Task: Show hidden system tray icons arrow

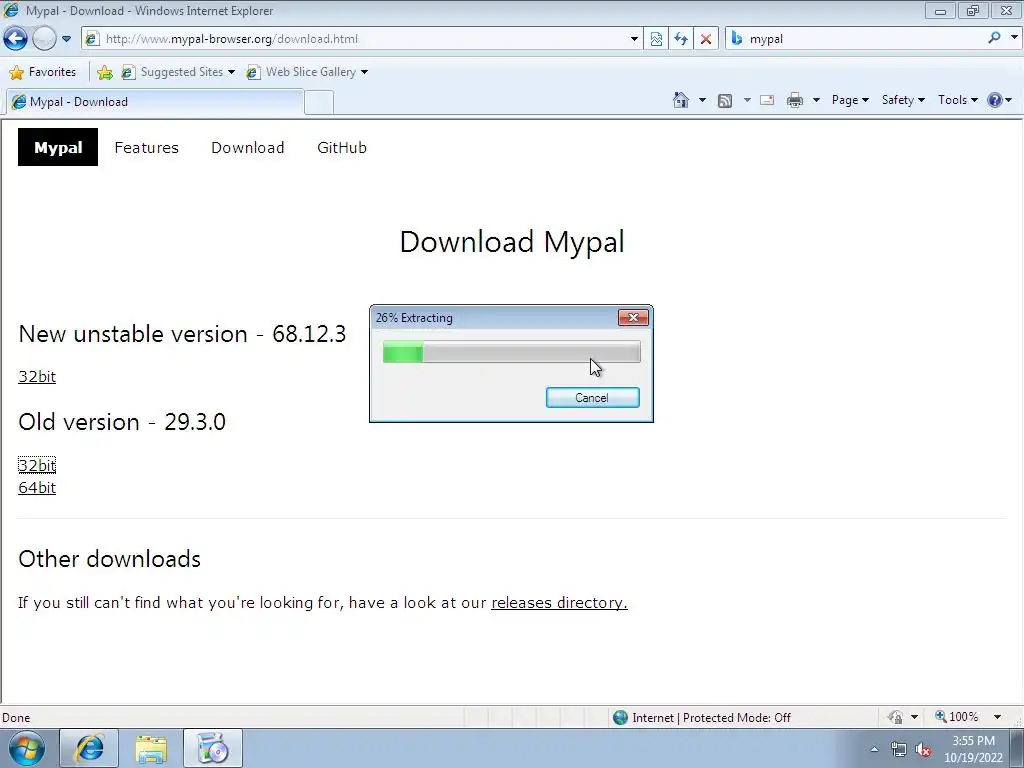Action: point(874,749)
